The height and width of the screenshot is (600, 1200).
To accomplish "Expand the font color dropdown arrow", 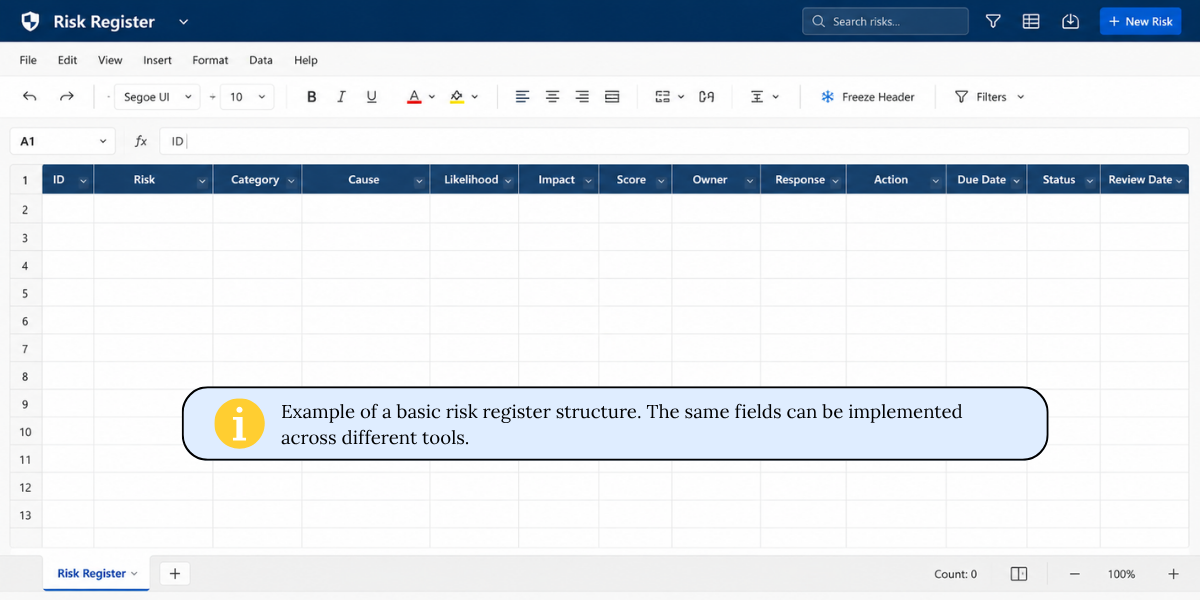I will (432, 97).
